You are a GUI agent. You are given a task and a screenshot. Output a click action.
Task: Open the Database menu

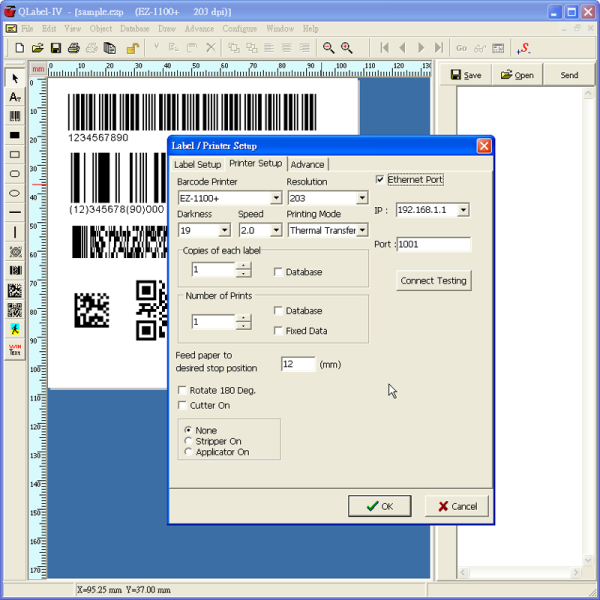(x=134, y=29)
